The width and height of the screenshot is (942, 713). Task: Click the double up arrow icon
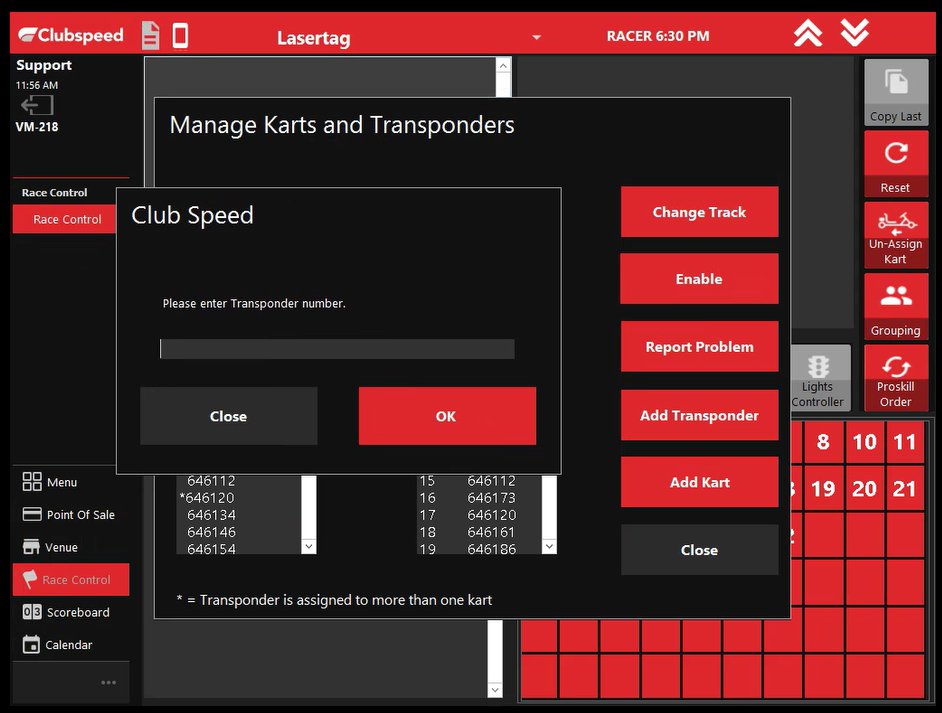(808, 33)
